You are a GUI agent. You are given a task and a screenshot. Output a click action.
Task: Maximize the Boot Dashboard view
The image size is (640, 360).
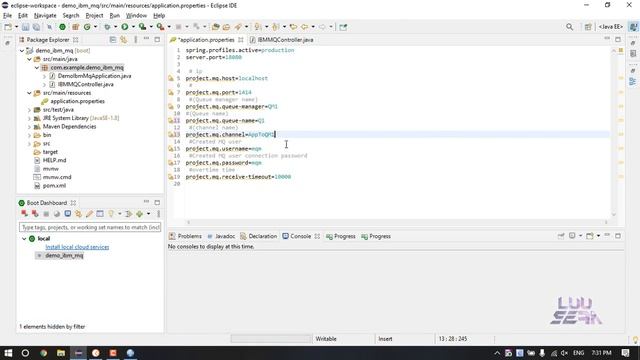click(157, 202)
